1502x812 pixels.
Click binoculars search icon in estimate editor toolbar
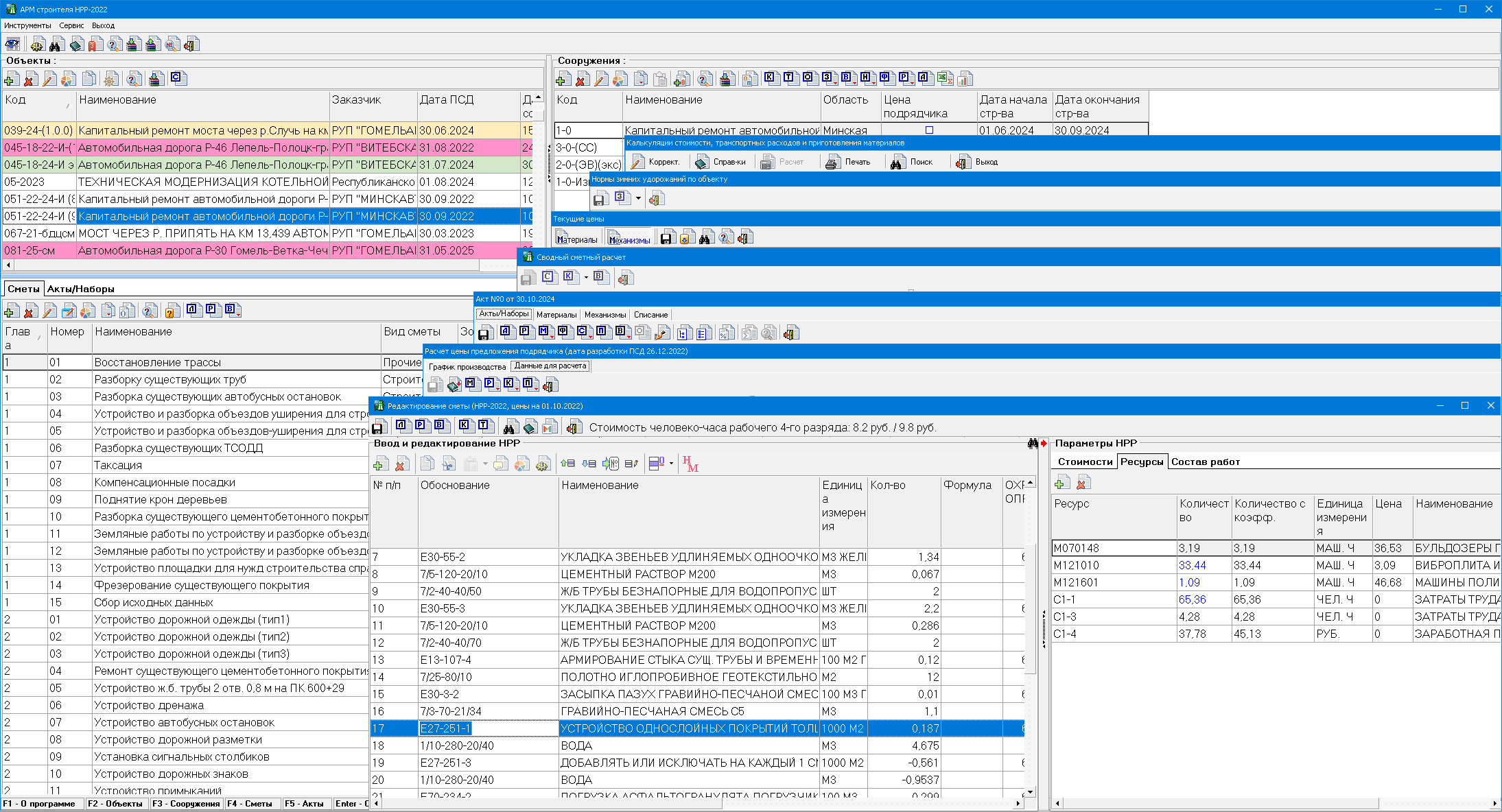[509, 428]
